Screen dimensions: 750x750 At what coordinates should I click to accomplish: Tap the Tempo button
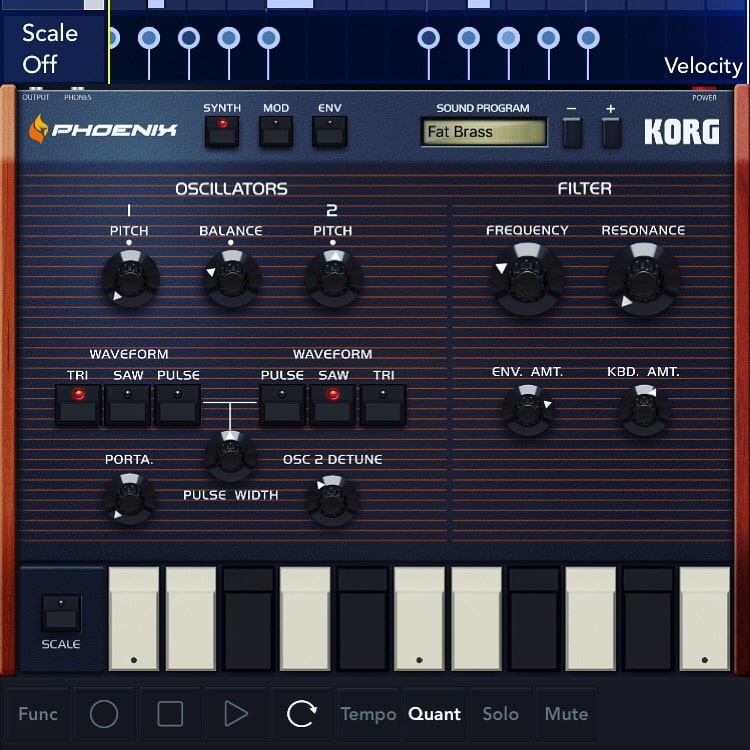coord(368,714)
